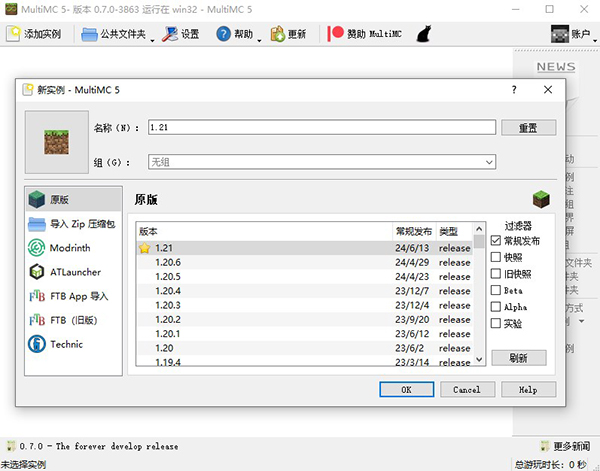The width and height of the screenshot is (600, 471).
Task: Click the MultiMC cat icon in toolbar
Action: pyautogui.click(x=423, y=34)
